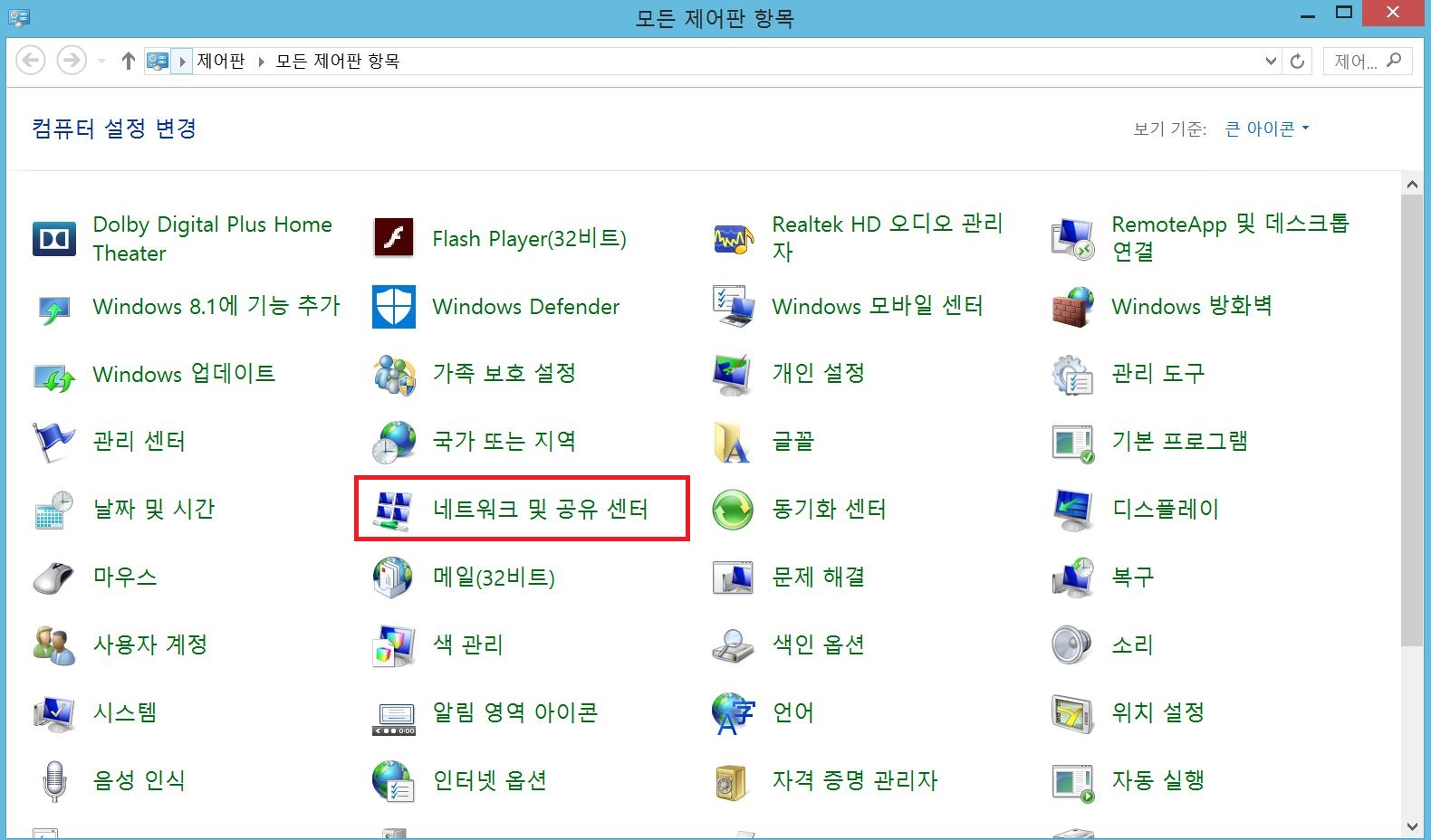
Task: Click the window system menu icon
Action: [x=19, y=17]
